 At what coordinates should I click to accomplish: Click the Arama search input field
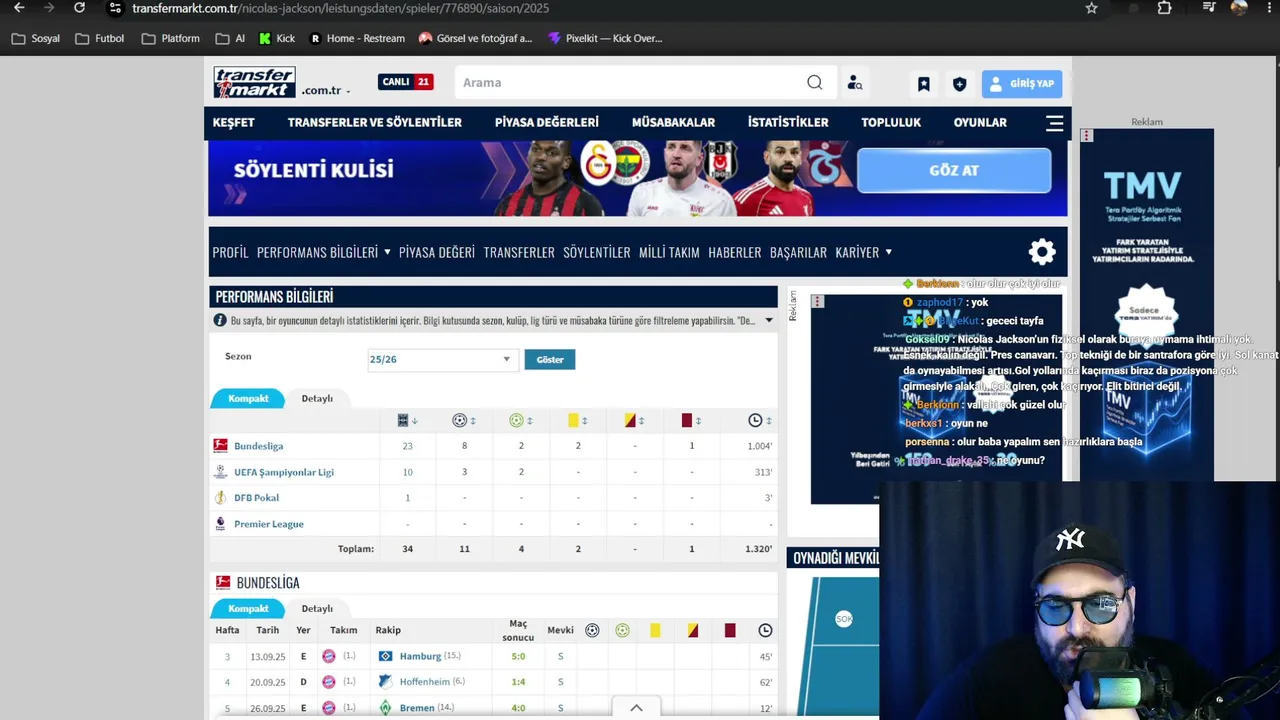pyautogui.click(x=630, y=83)
